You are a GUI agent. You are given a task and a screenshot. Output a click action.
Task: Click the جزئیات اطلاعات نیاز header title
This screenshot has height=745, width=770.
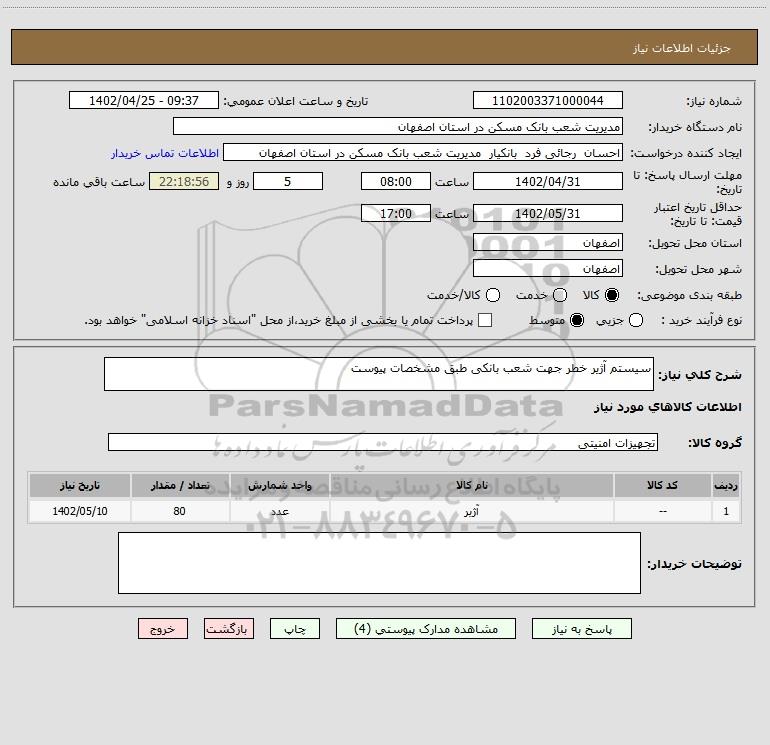(x=682, y=48)
